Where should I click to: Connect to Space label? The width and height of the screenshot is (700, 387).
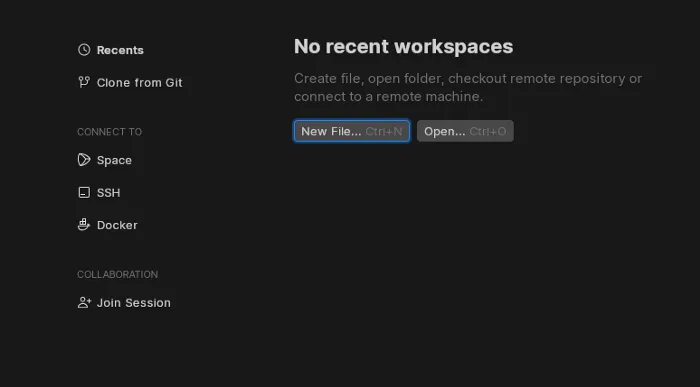tap(114, 160)
